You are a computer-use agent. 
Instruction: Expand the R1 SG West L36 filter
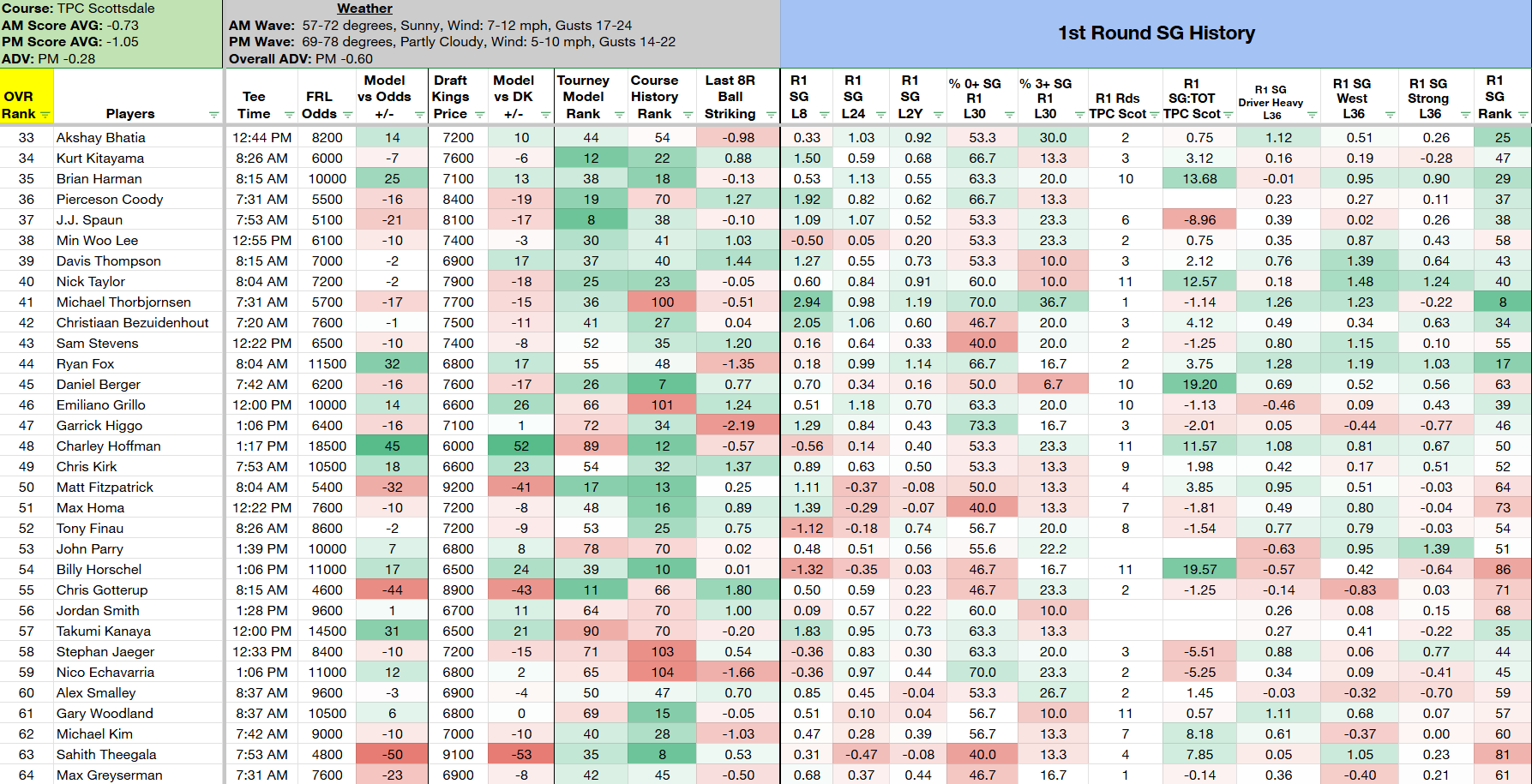[1389, 115]
